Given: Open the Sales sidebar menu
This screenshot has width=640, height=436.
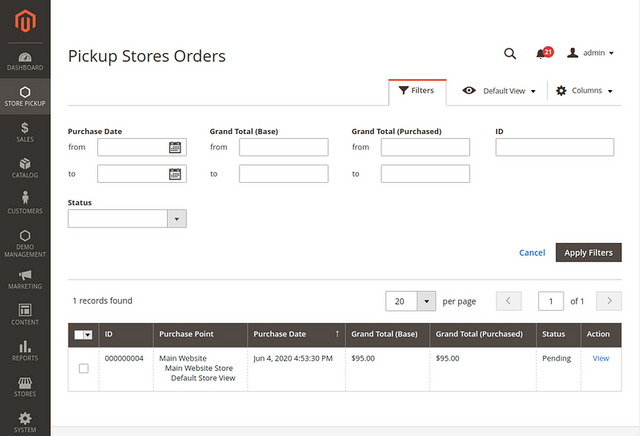Looking at the screenshot, I should coord(25,132).
